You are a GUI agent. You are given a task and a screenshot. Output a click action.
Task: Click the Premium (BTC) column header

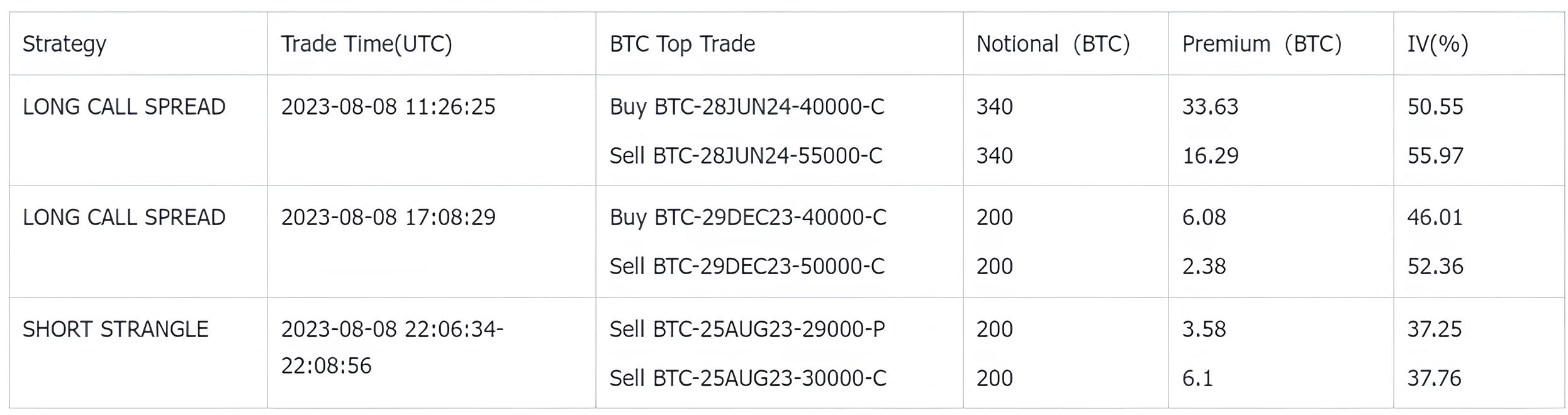coord(1262,44)
